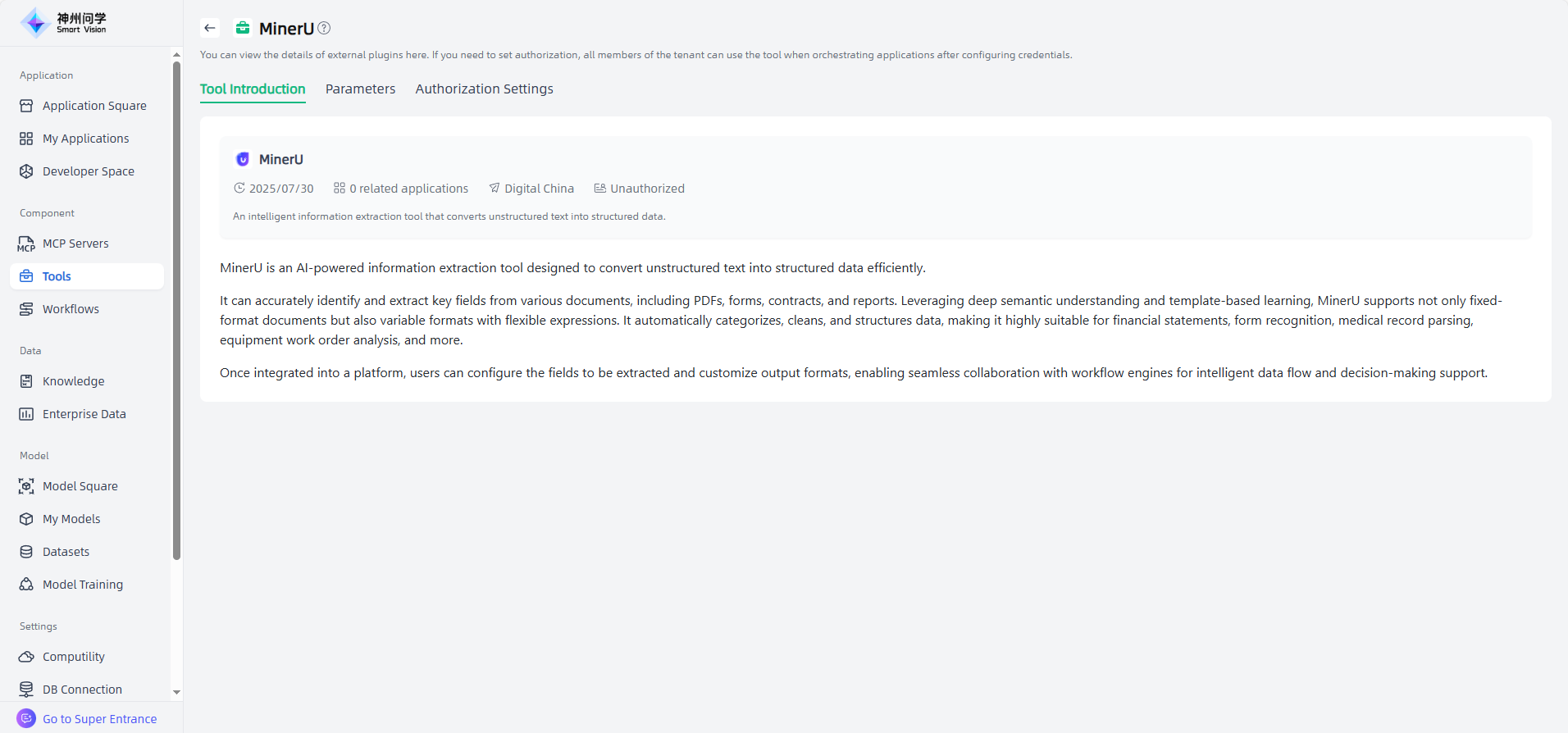Click the back arrow button
The height and width of the screenshot is (733, 1568).
(x=210, y=28)
